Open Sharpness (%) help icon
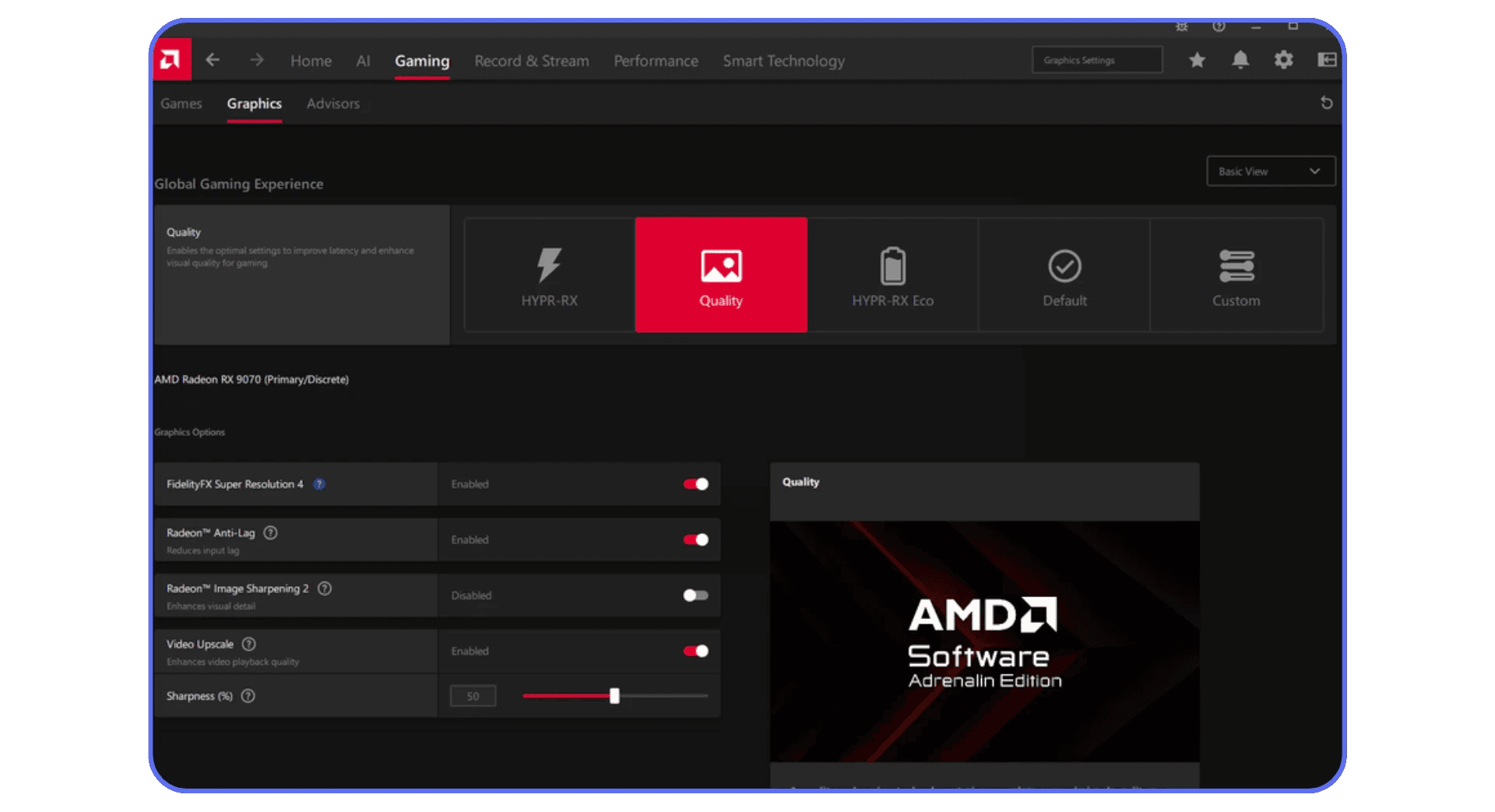This screenshot has height=812, width=1495. pos(248,696)
